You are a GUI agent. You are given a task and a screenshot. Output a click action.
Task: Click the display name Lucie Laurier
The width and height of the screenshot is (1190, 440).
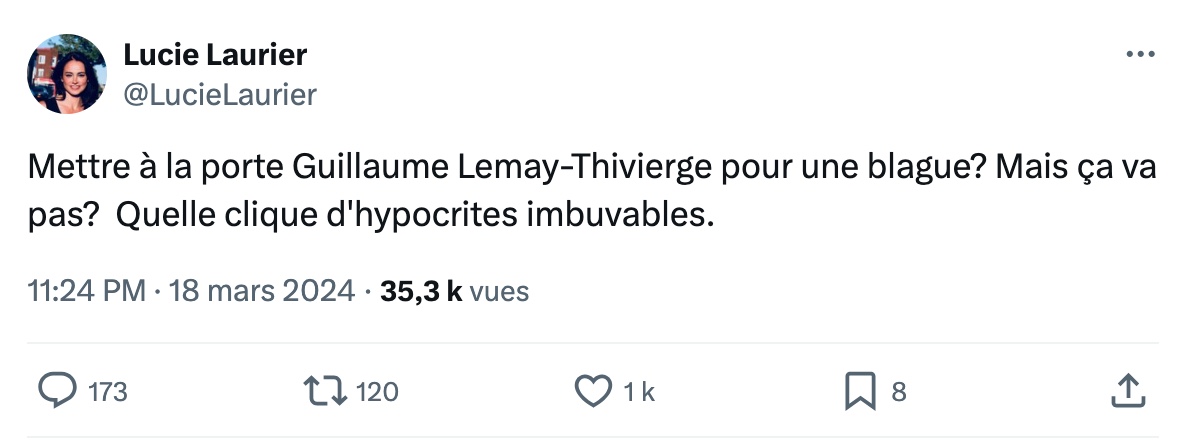(215, 55)
